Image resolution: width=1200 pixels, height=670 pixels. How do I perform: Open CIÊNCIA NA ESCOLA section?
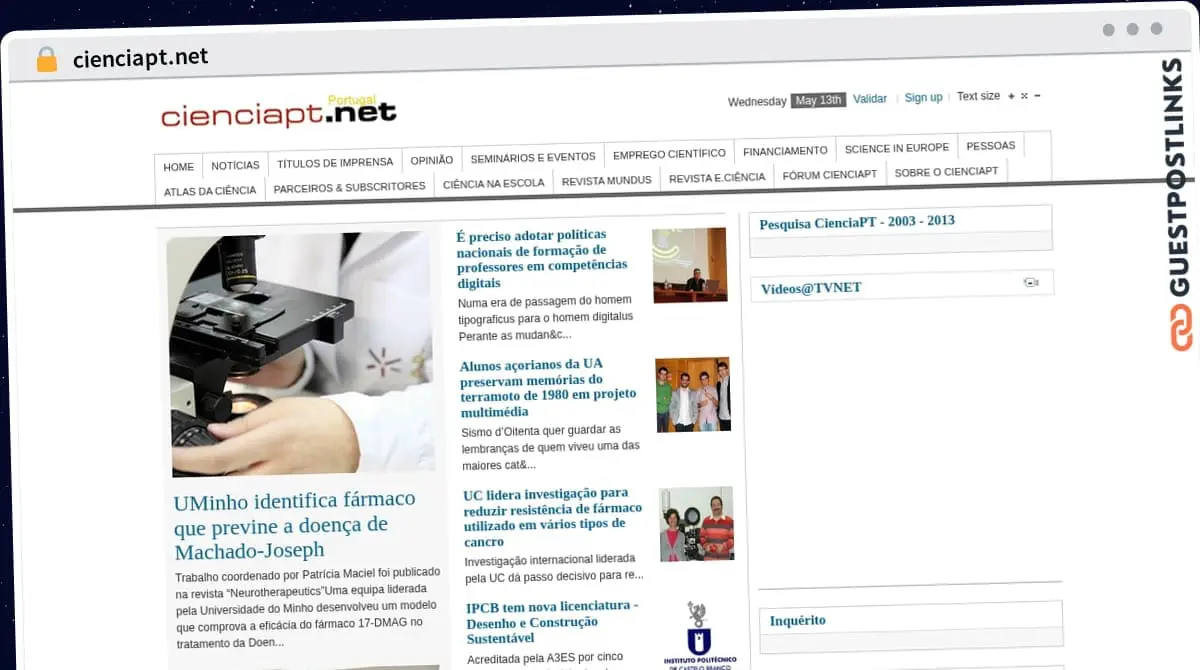tap(493, 183)
